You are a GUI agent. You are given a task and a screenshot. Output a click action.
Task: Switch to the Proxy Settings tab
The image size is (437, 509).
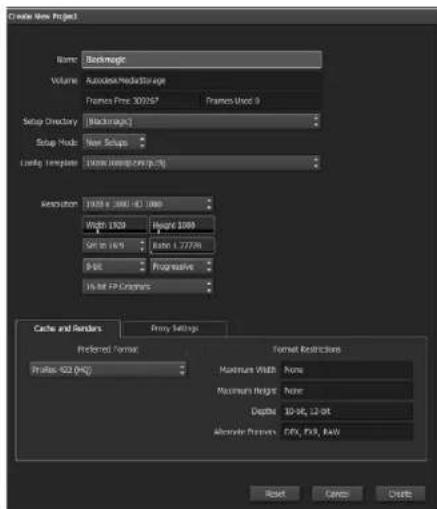click(x=175, y=329)
